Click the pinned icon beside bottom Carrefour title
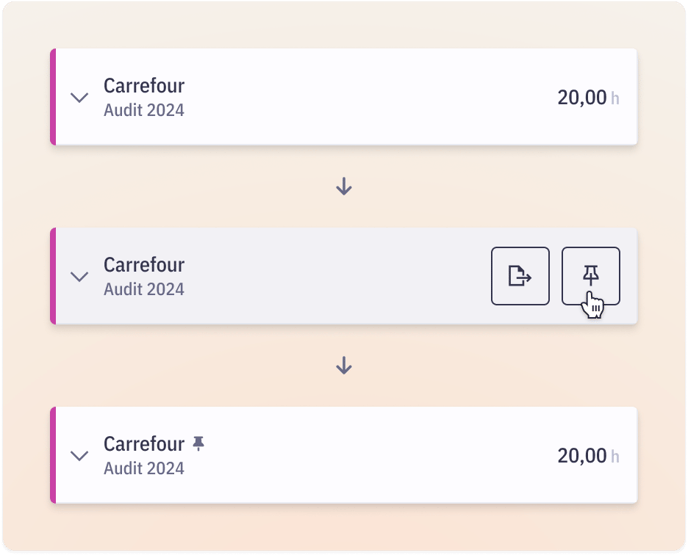This screenshot has height=555, width=688. (198, 444)
